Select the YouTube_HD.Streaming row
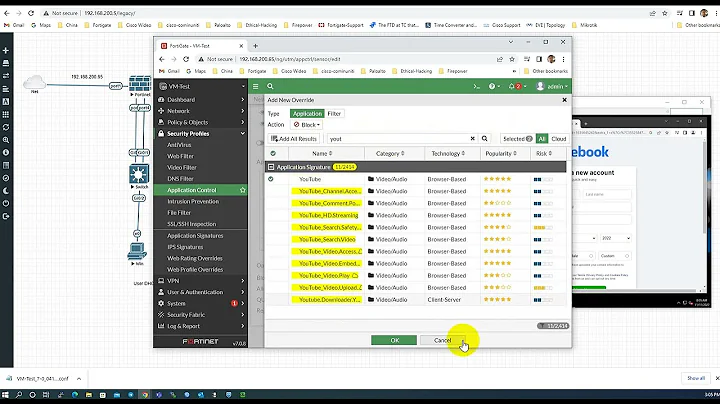This screenshot has width=720, height=404. 416,215
